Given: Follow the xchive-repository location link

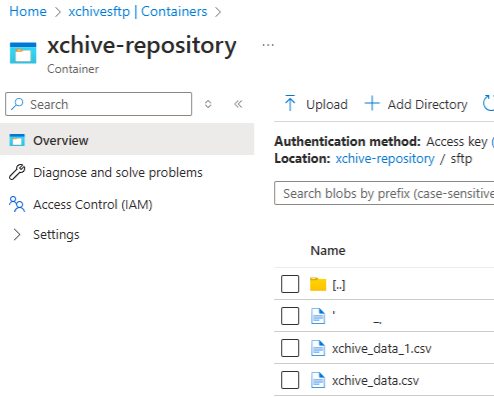Looking at the screenshot, I should click(385, 159).
